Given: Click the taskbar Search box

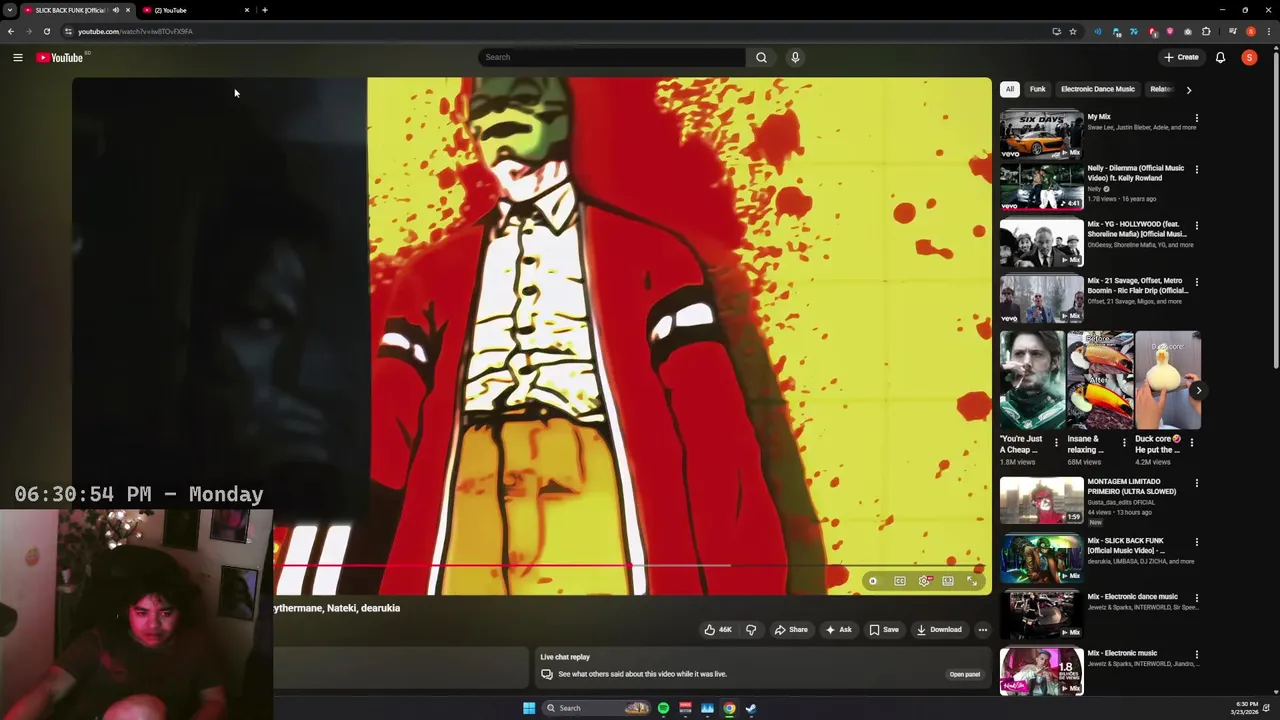Looking at the screenshot, I should coord(597,708).
